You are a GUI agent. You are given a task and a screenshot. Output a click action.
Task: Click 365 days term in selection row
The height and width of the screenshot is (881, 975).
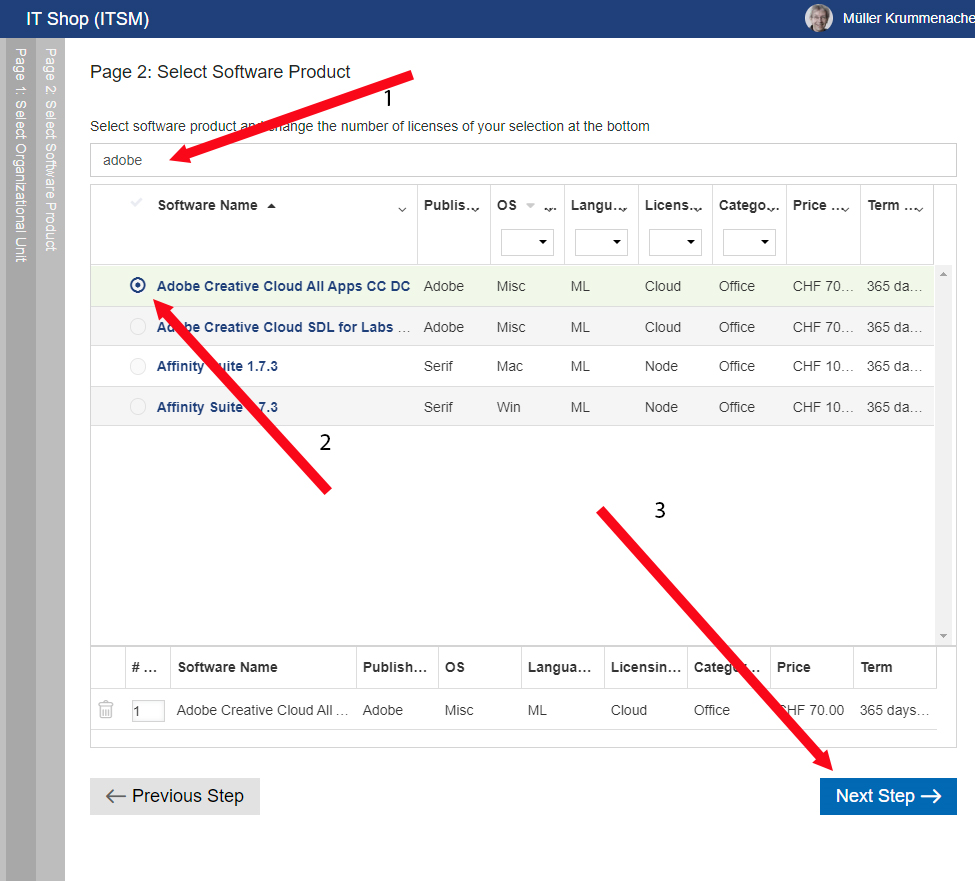pyautogui.click(x=894, y=710)
